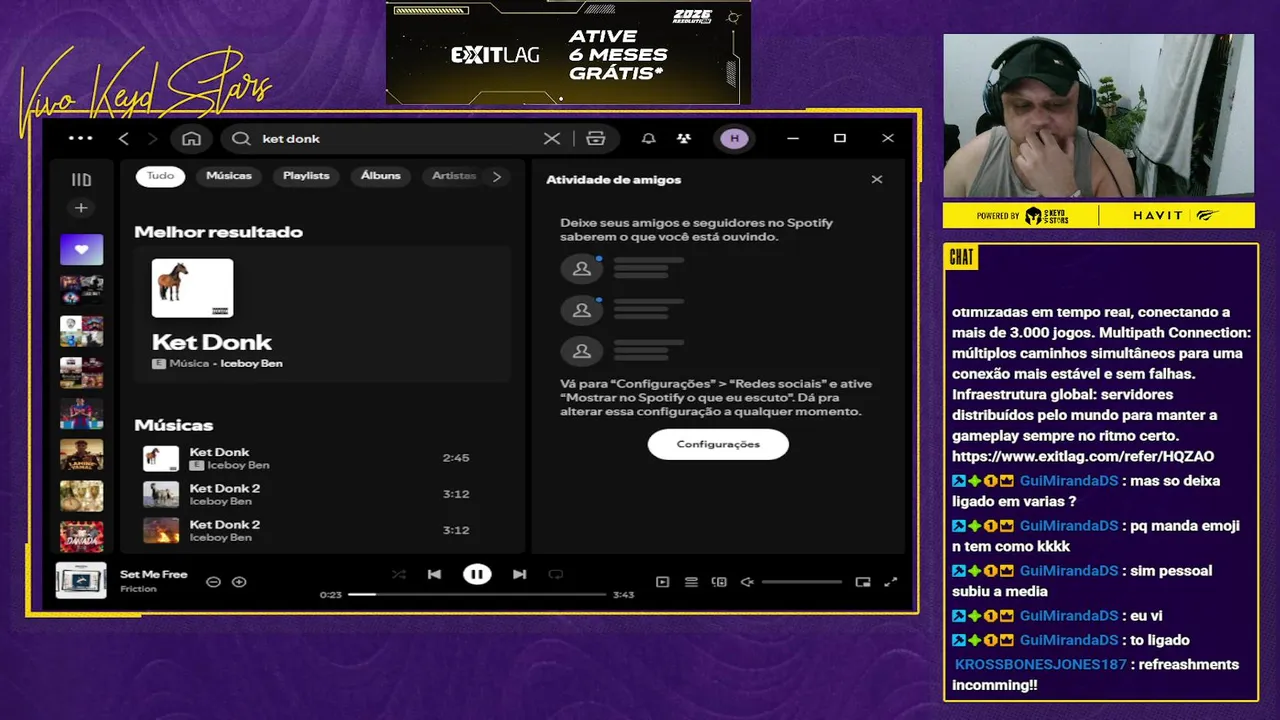Show more filter chips with the right chevron
Image resolution: width=1280 pixels, height=720 pixels.
pos(497,176)
